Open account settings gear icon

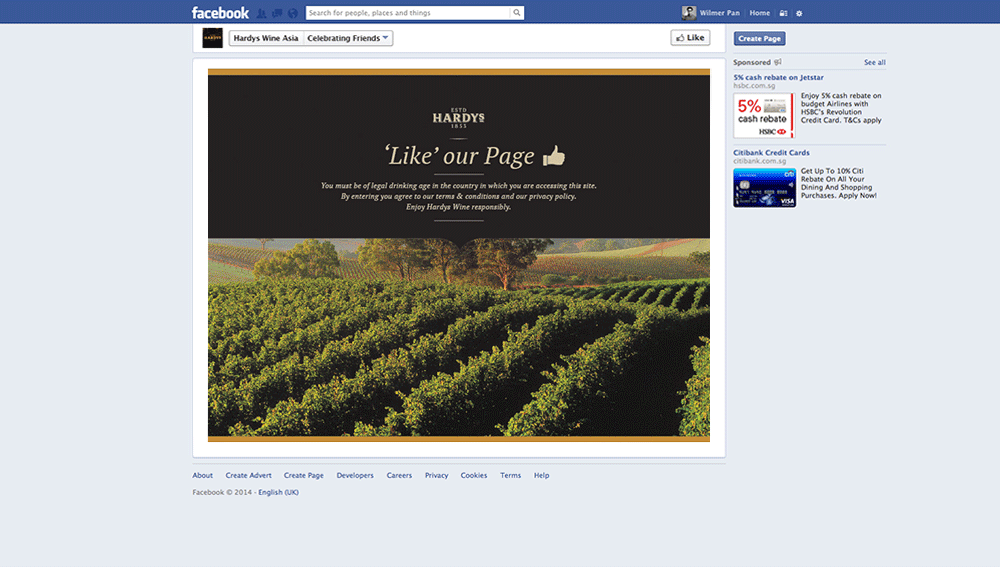799,13
